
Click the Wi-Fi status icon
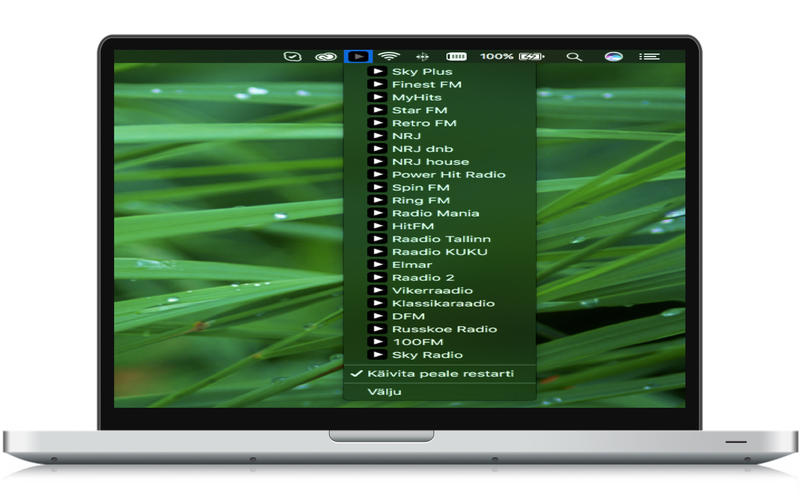click(389, 57)
